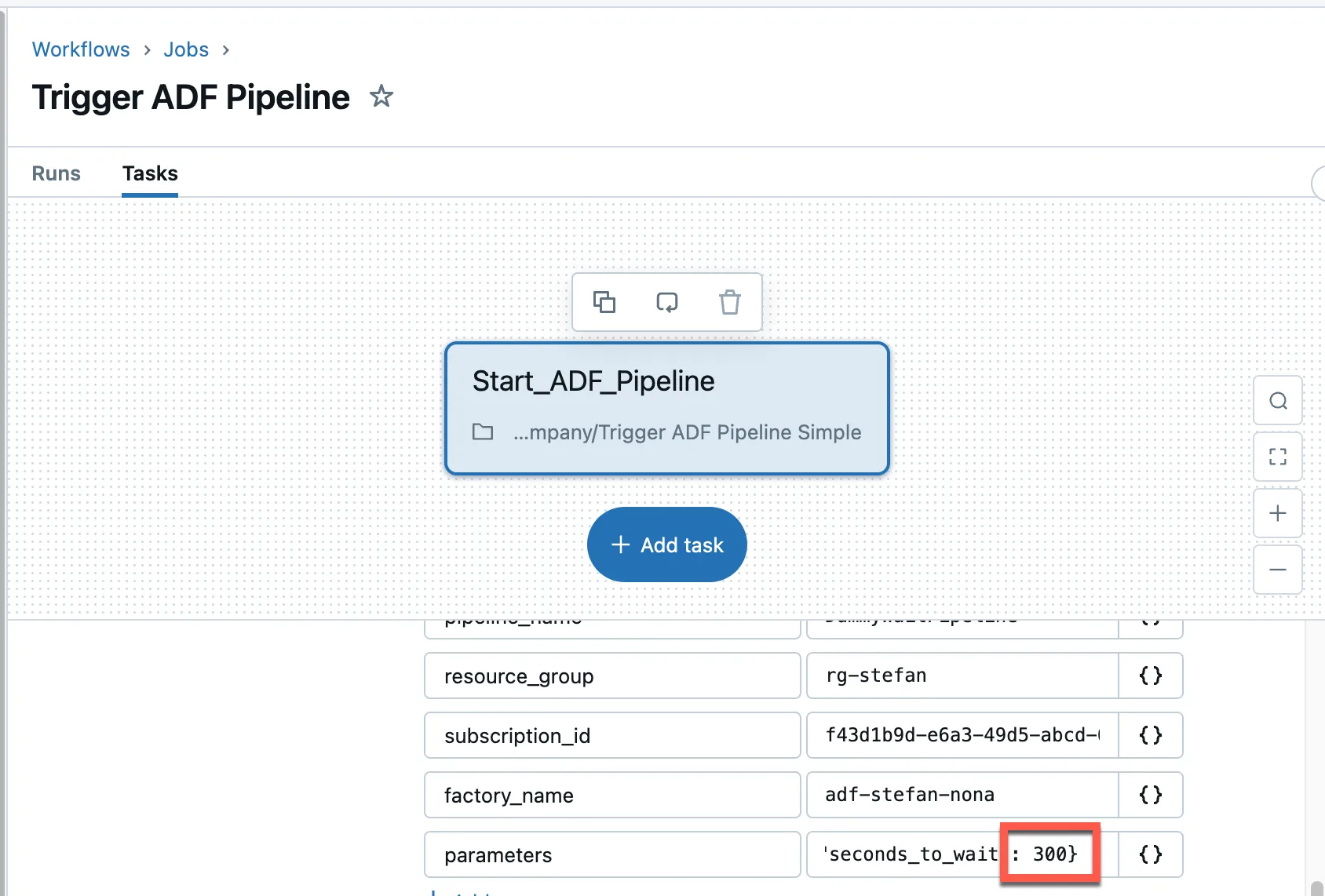The image size is (1325, 896).
Task: Open the Jobs breadcrumb link
Action: click(186, 49)
